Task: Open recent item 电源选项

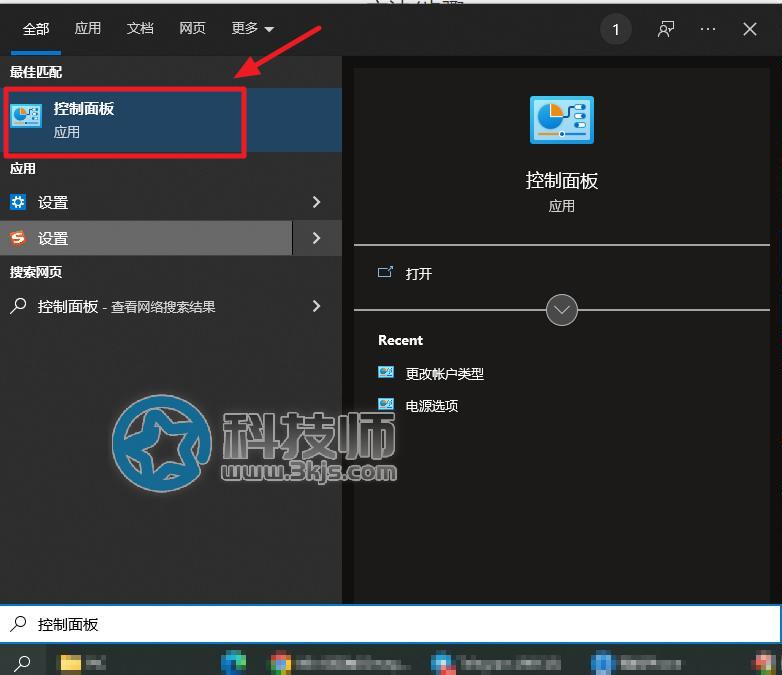Action: 431,405
